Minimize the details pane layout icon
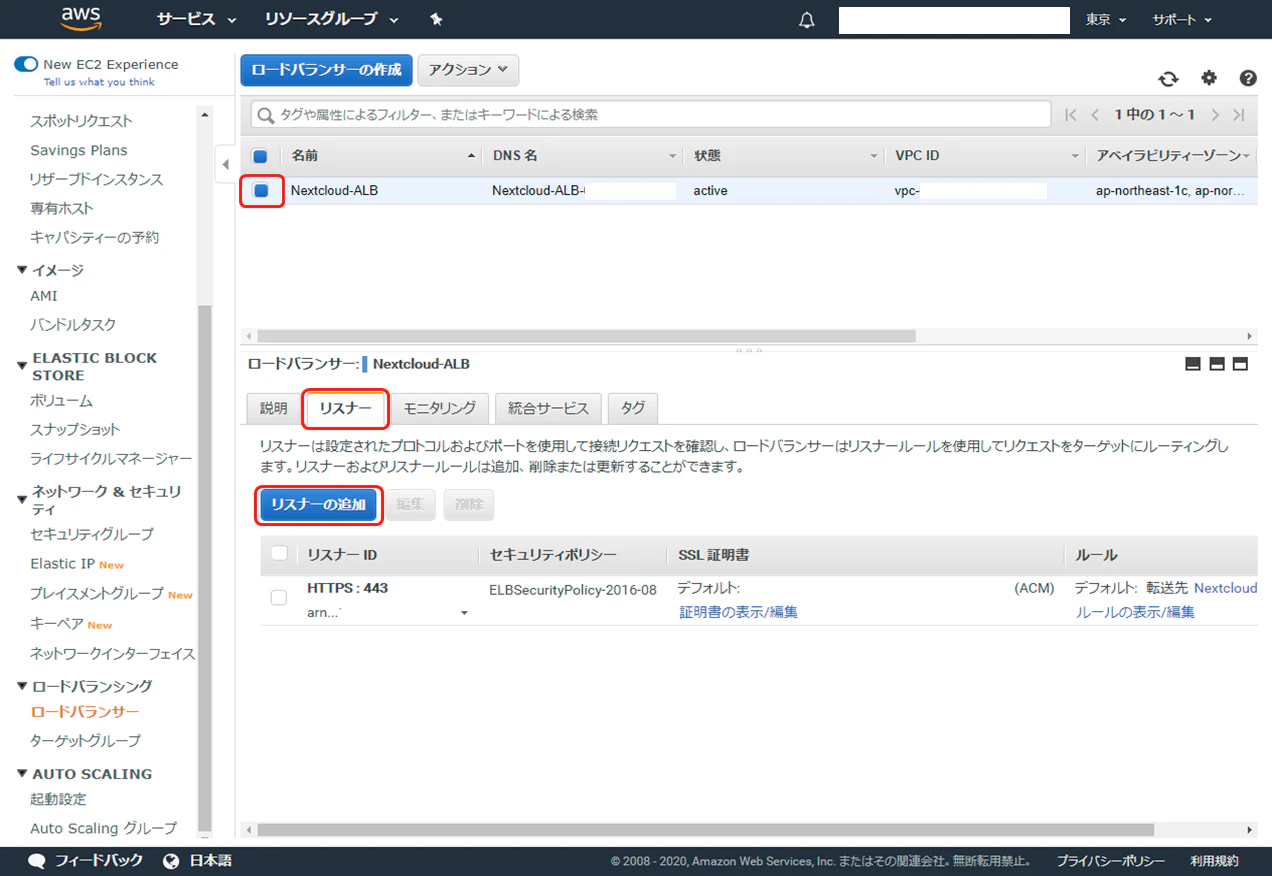 point(1192,364)
